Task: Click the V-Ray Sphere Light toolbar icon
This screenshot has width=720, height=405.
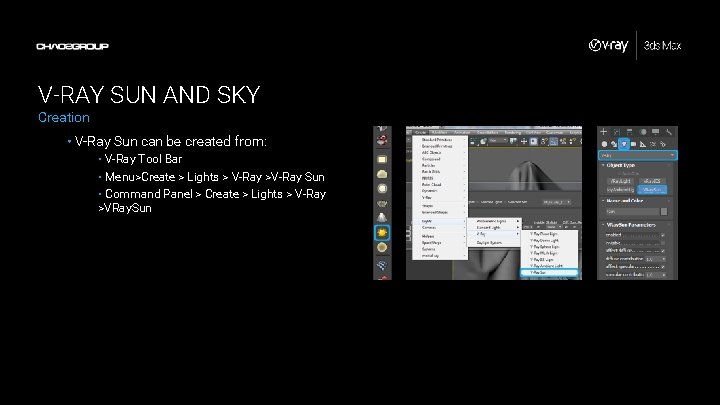Action: point(382,188)
